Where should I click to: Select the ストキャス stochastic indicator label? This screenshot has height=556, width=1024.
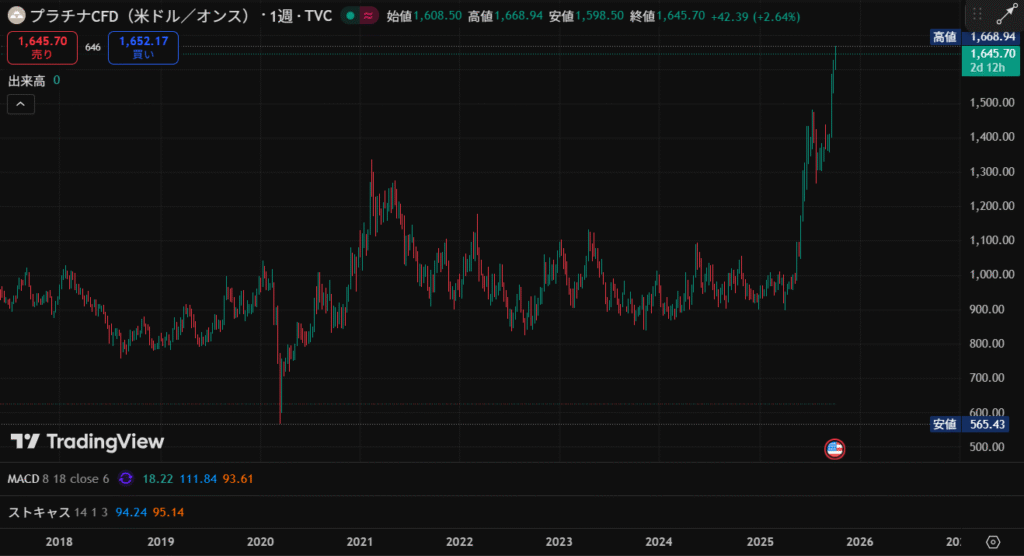[39, 512]
